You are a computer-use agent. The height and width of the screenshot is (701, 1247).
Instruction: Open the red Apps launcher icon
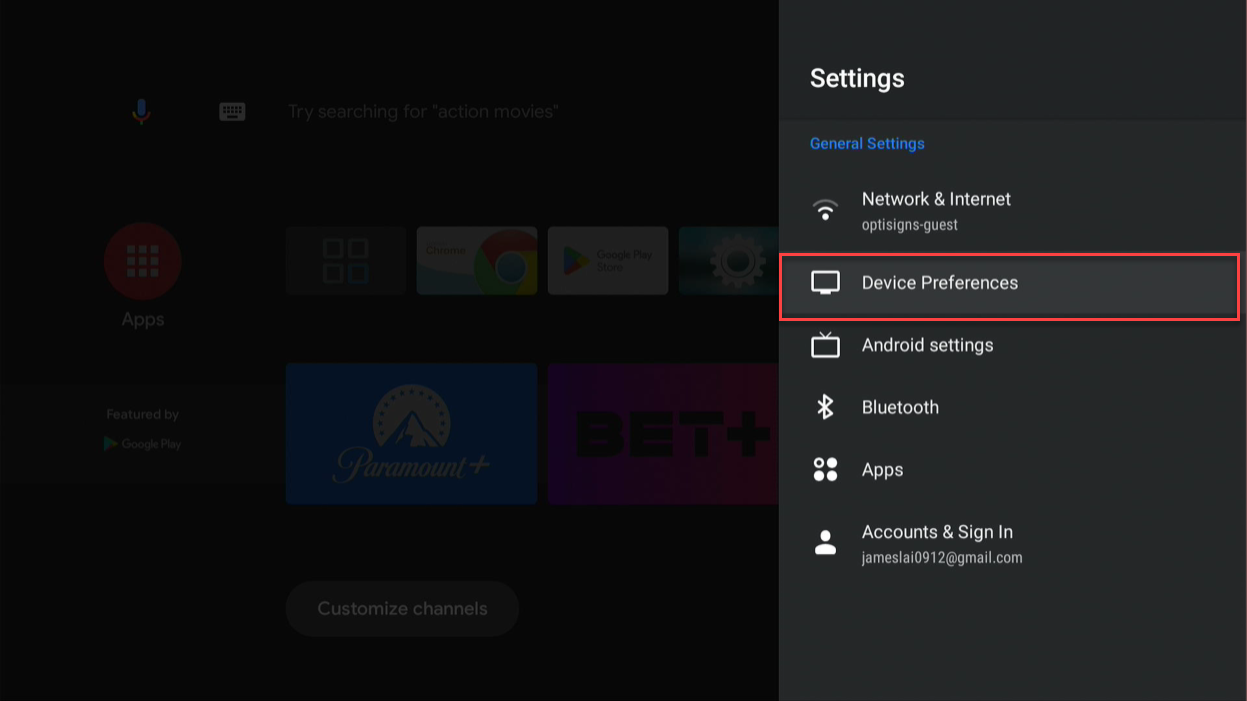(142, 261)
